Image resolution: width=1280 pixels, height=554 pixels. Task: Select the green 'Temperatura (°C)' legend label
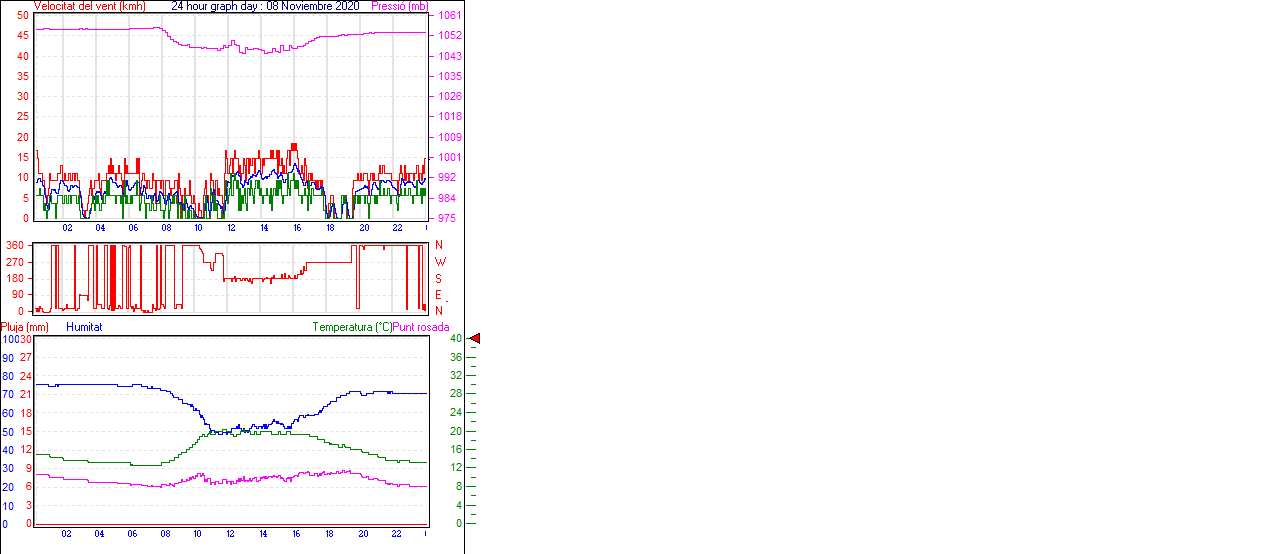click(x=352, y=327)
